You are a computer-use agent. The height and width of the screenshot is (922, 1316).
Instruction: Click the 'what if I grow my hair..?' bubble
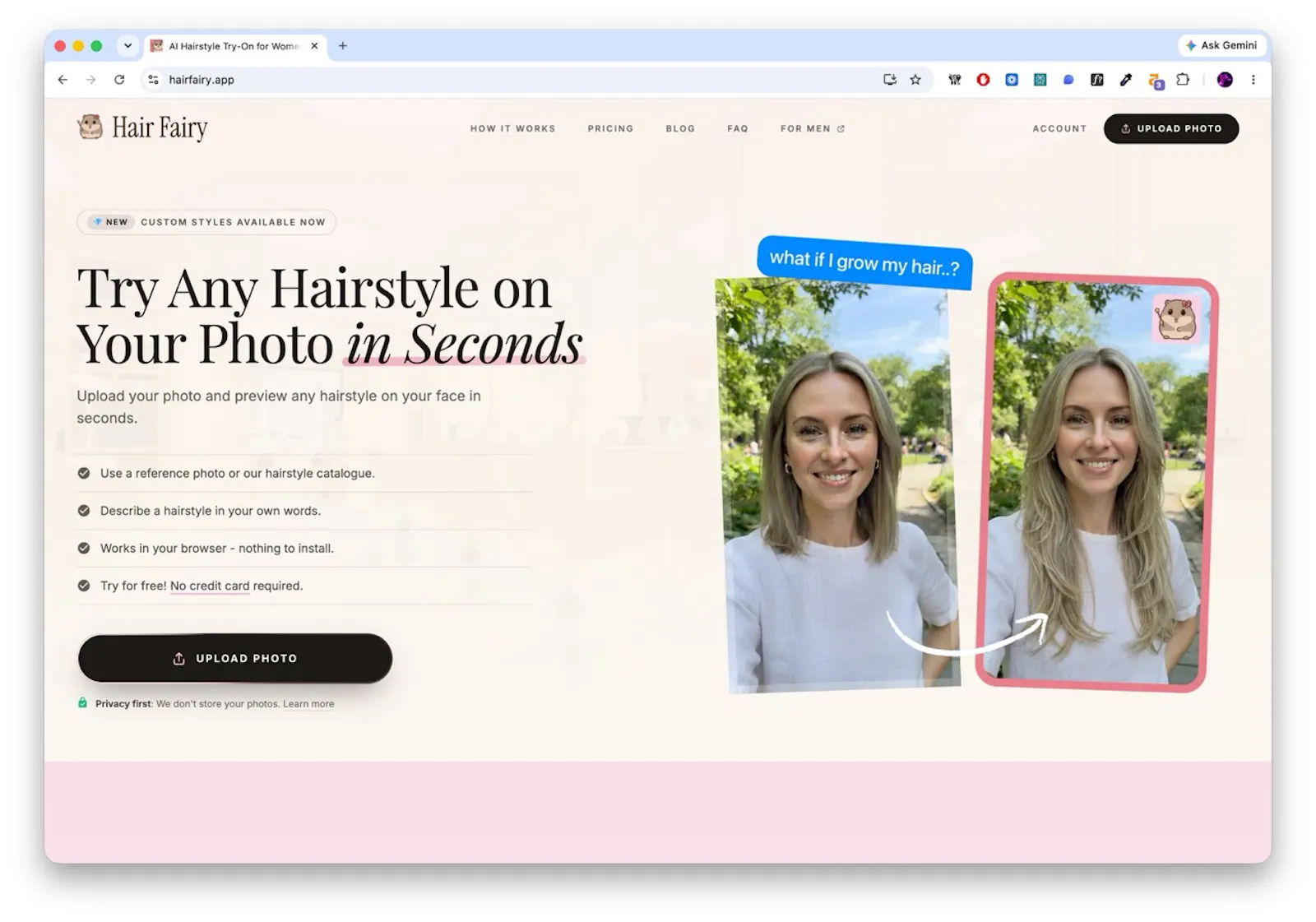pos(864,263)
